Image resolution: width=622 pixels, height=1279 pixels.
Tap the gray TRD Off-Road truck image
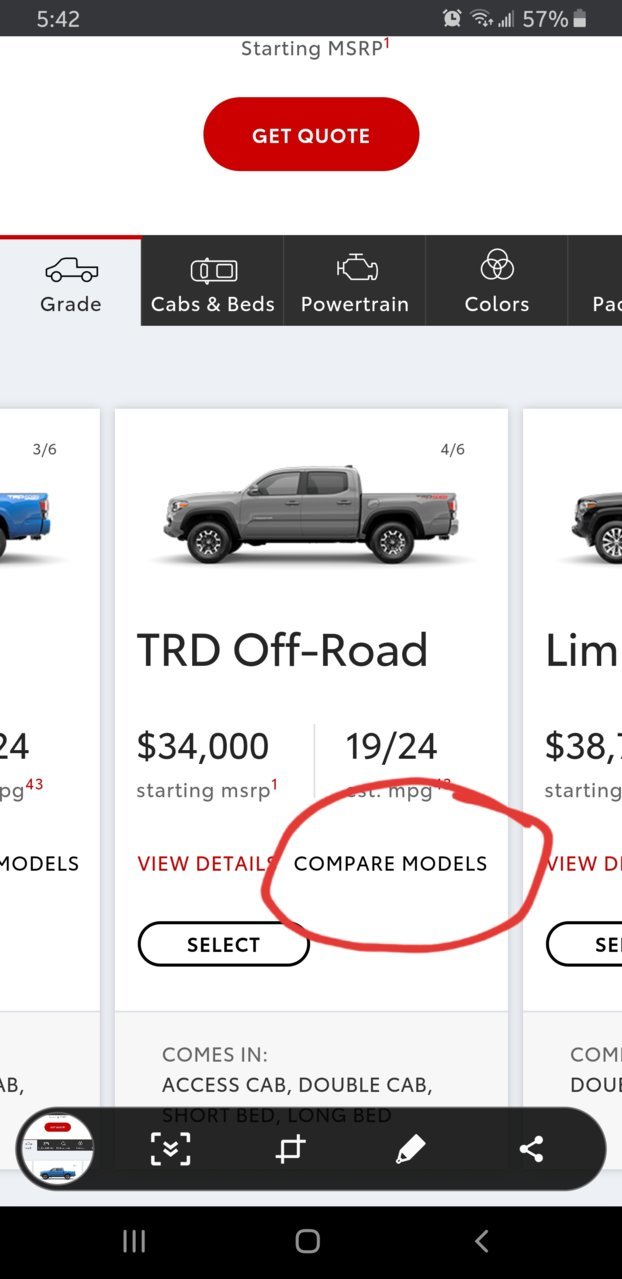pos(311,514)
